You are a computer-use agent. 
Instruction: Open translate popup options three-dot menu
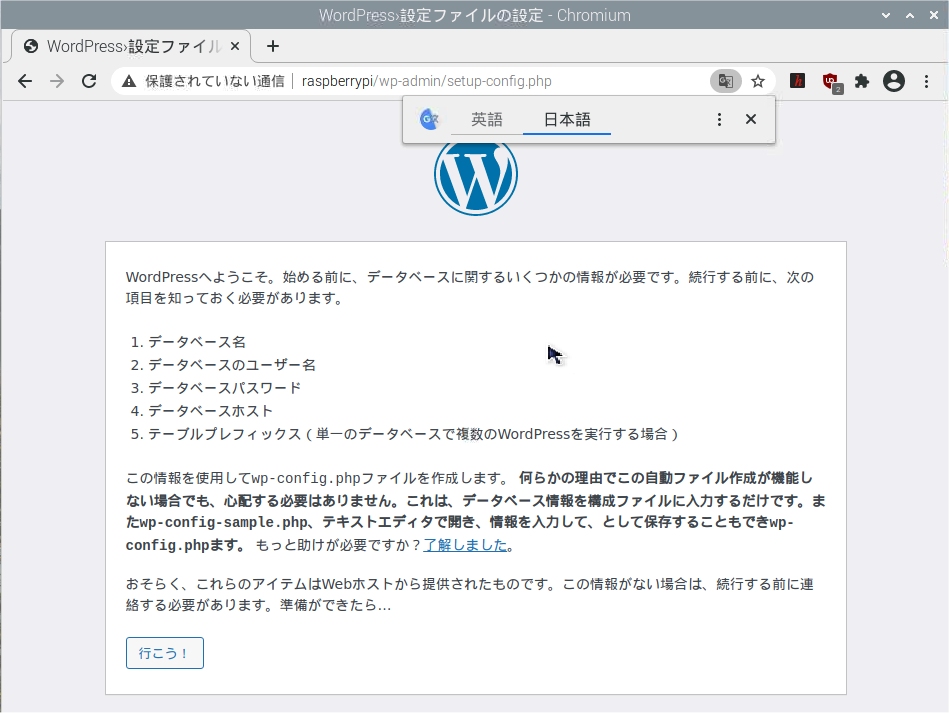(x=719, y=119)
